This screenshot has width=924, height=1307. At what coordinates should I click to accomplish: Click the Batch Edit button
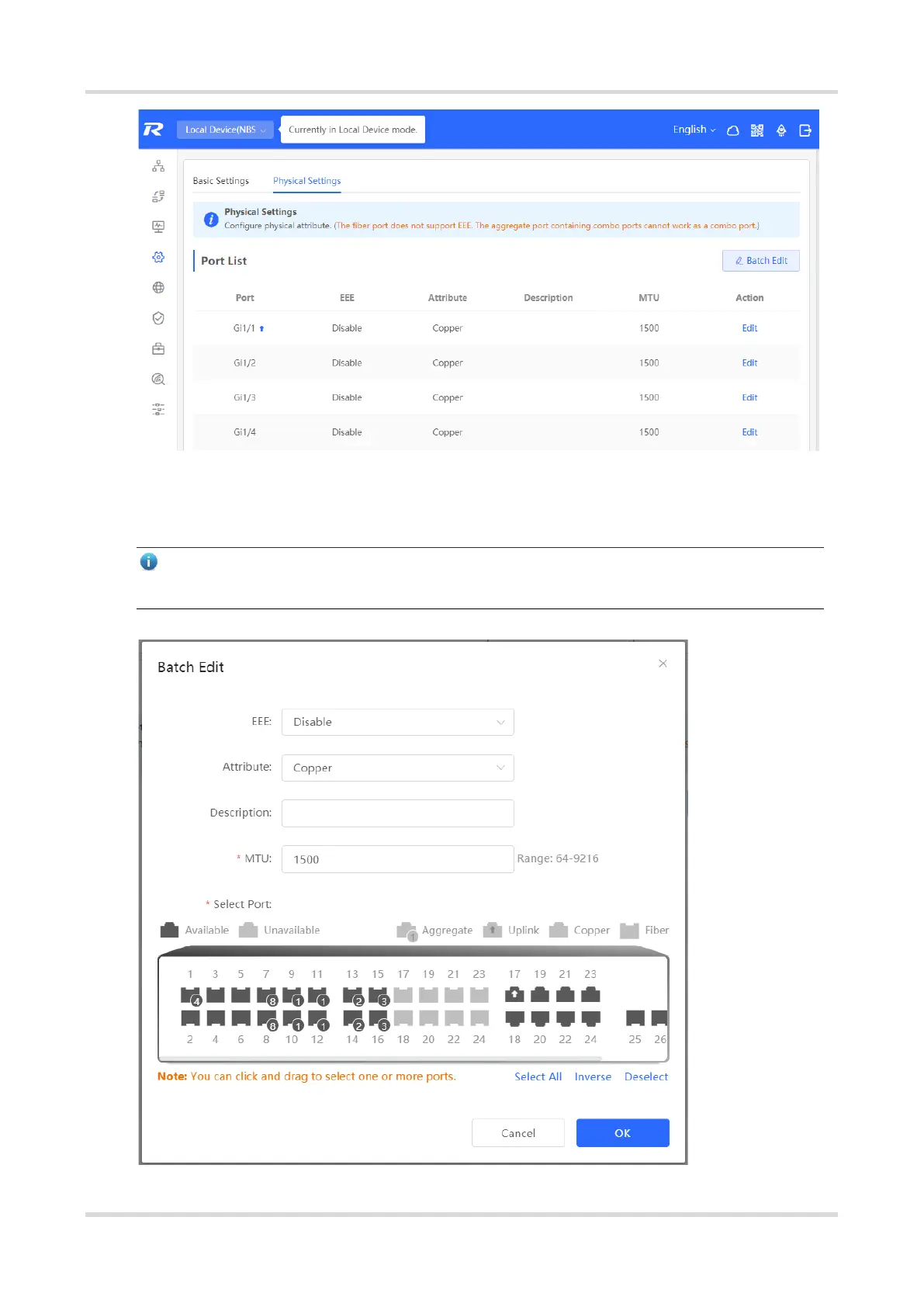pos(761,261)
